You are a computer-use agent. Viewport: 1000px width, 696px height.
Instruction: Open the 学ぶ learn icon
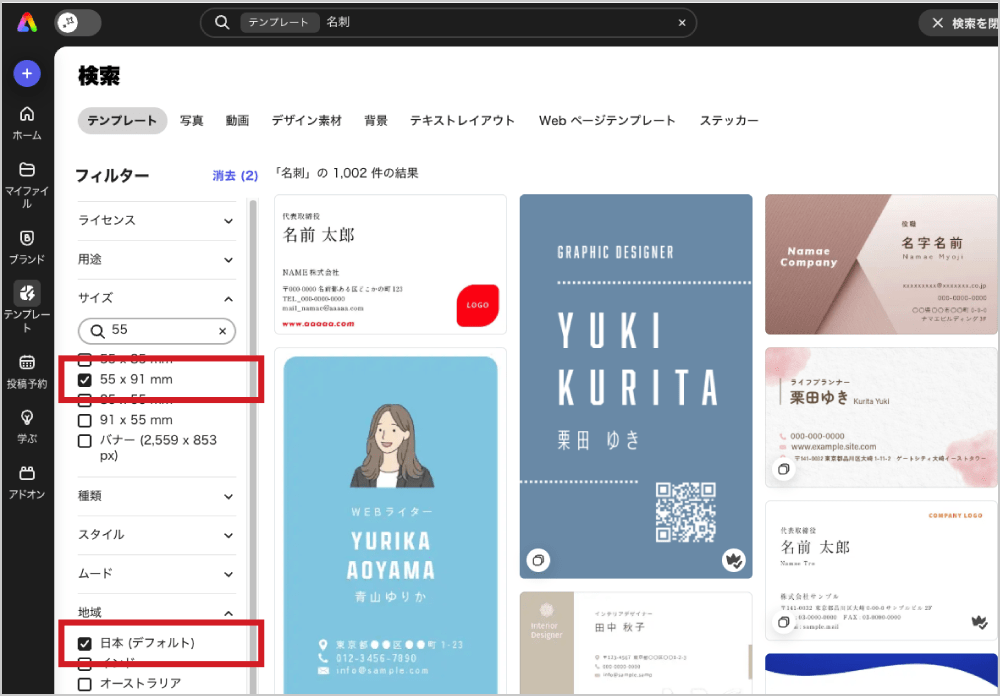click(27, 418)
